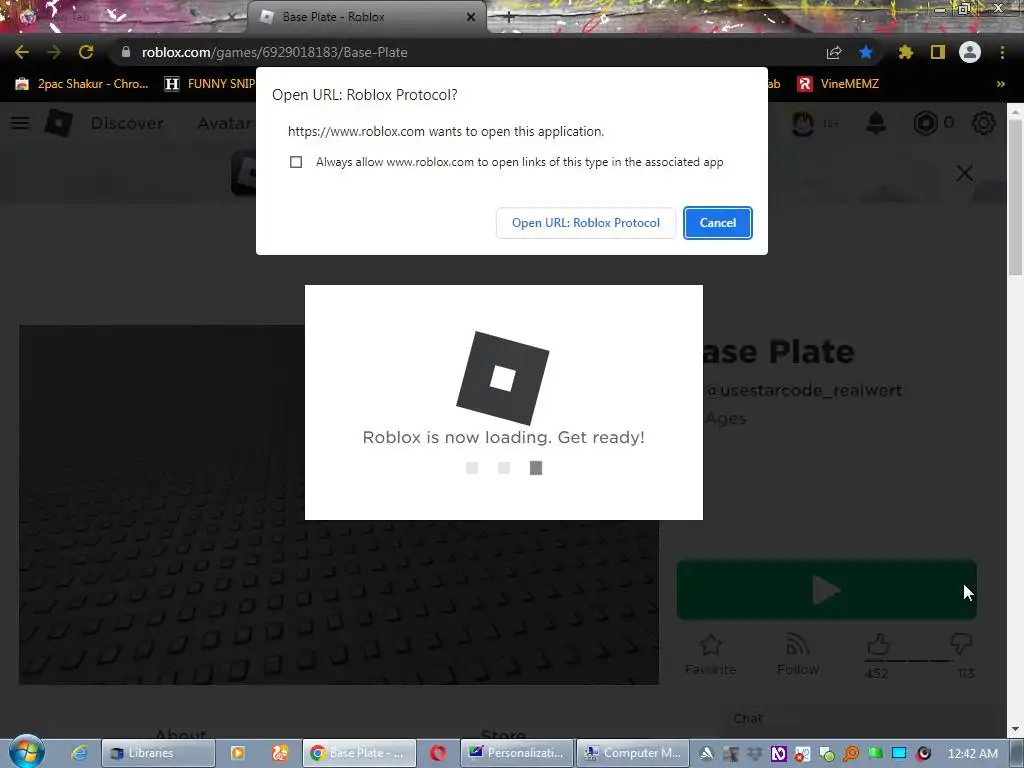The image size is (1024, 768).
Task: Toggle the bookmark star for this page
Action: [x=866, y=52]
